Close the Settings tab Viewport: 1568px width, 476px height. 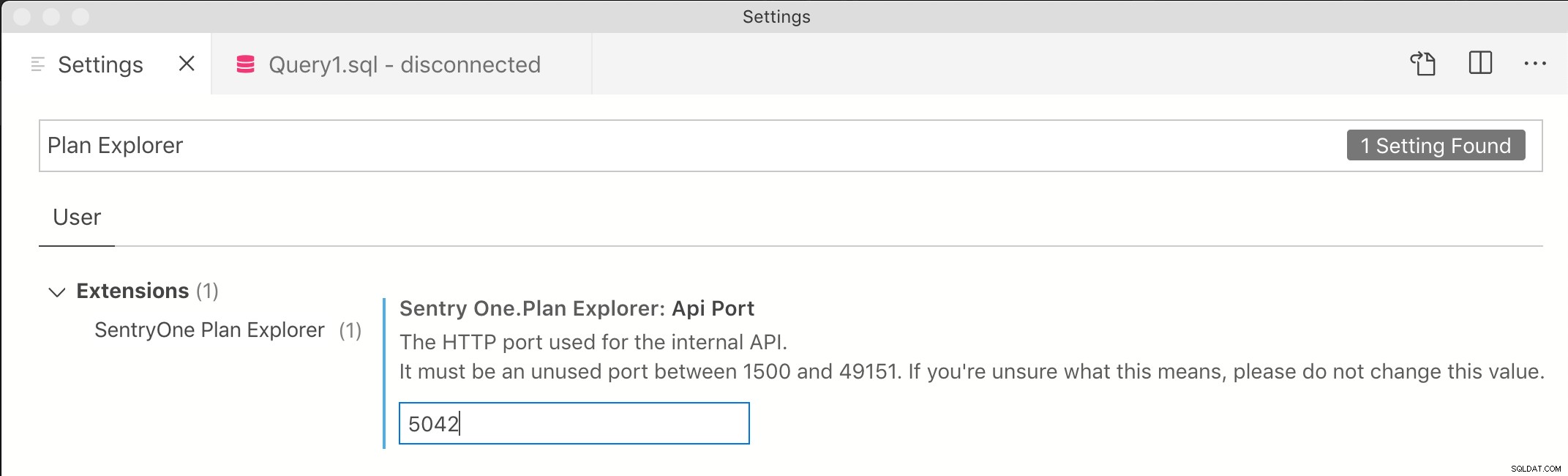tap(187, 64)
